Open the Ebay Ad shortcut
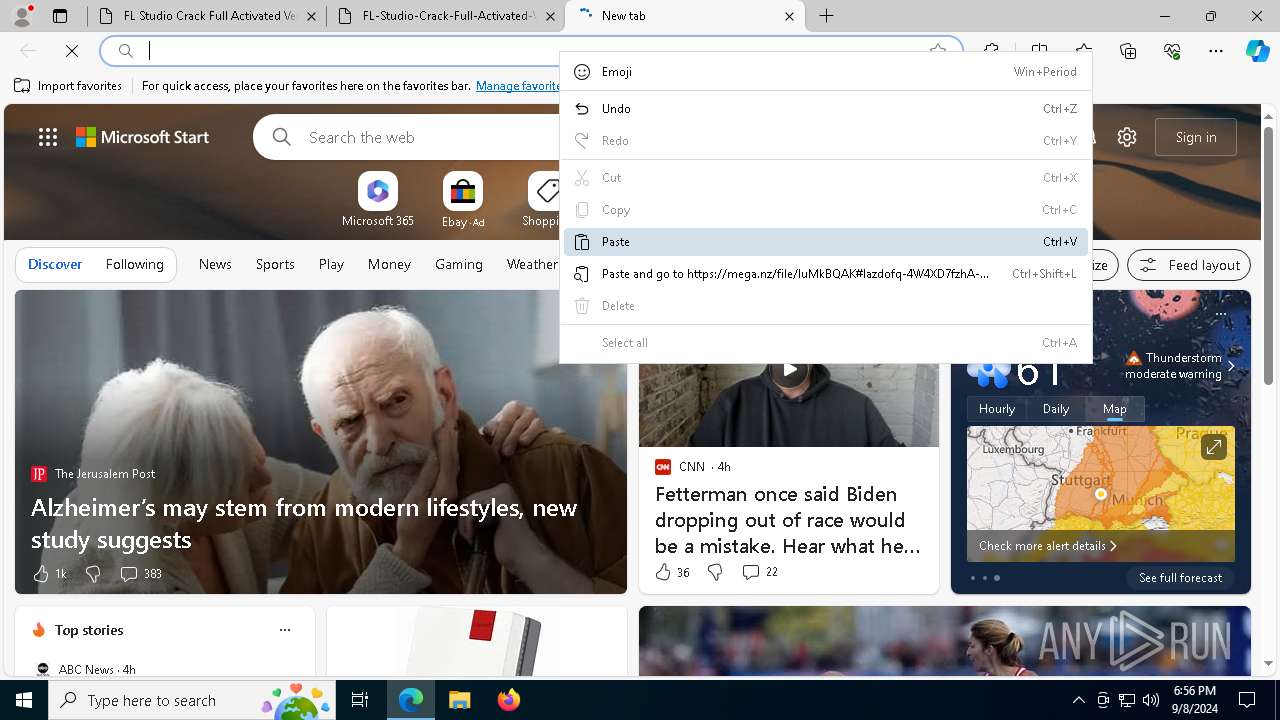Viewport: 1280px width, 720px height. tap(463, 199)
